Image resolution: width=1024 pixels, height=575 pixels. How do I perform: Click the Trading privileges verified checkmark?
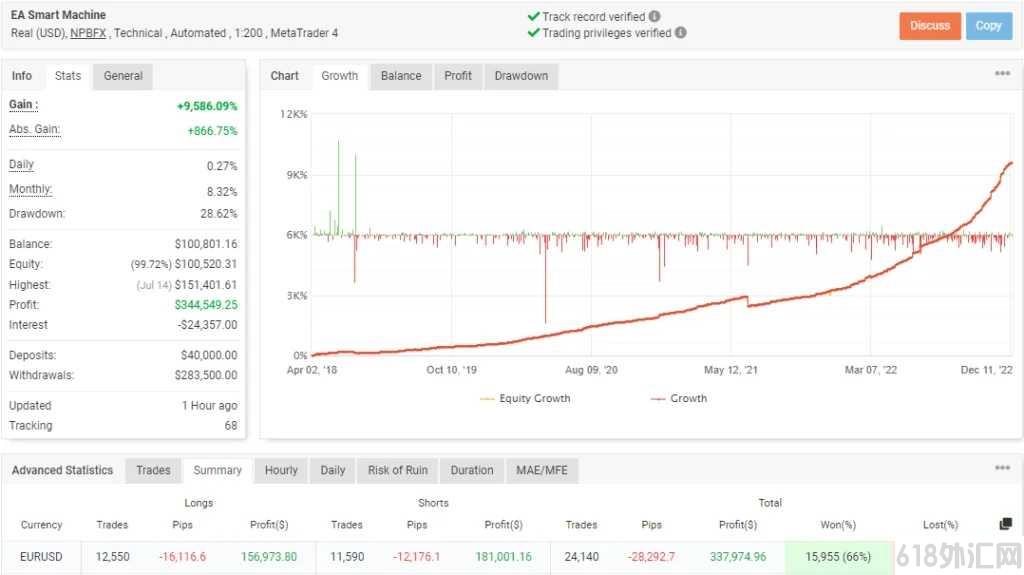coord(534,33)
